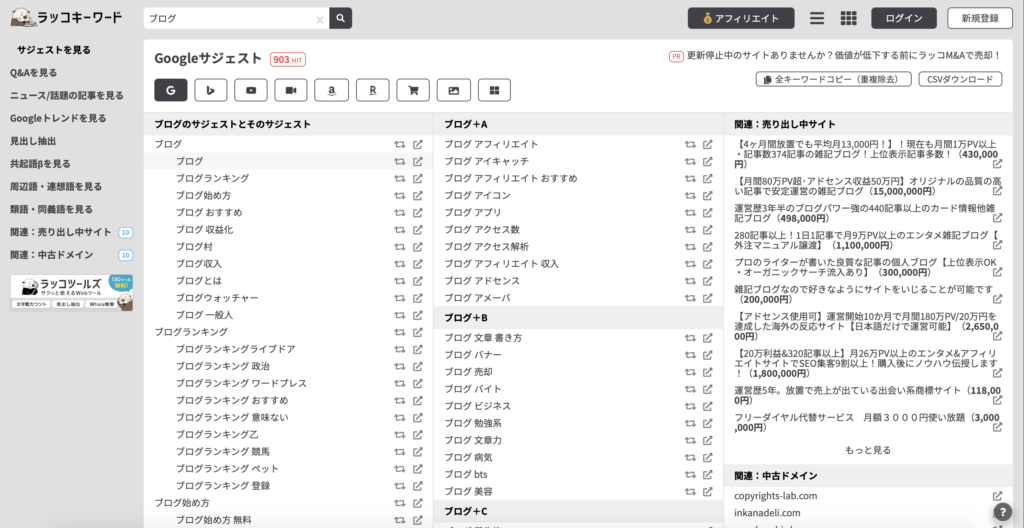Click もっと見る under sites for sale

tap(868, 450)
